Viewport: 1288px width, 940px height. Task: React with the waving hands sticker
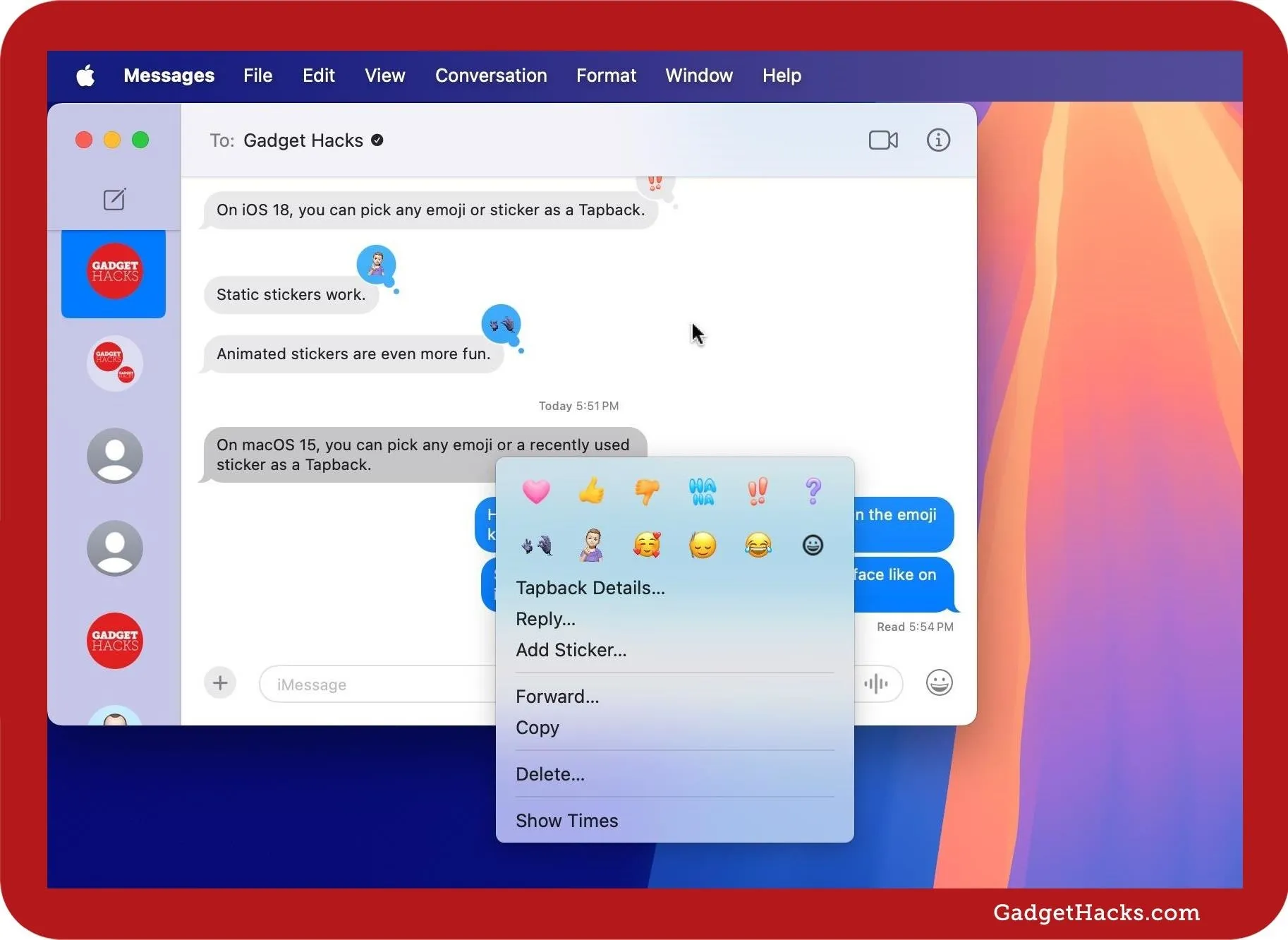536,546
